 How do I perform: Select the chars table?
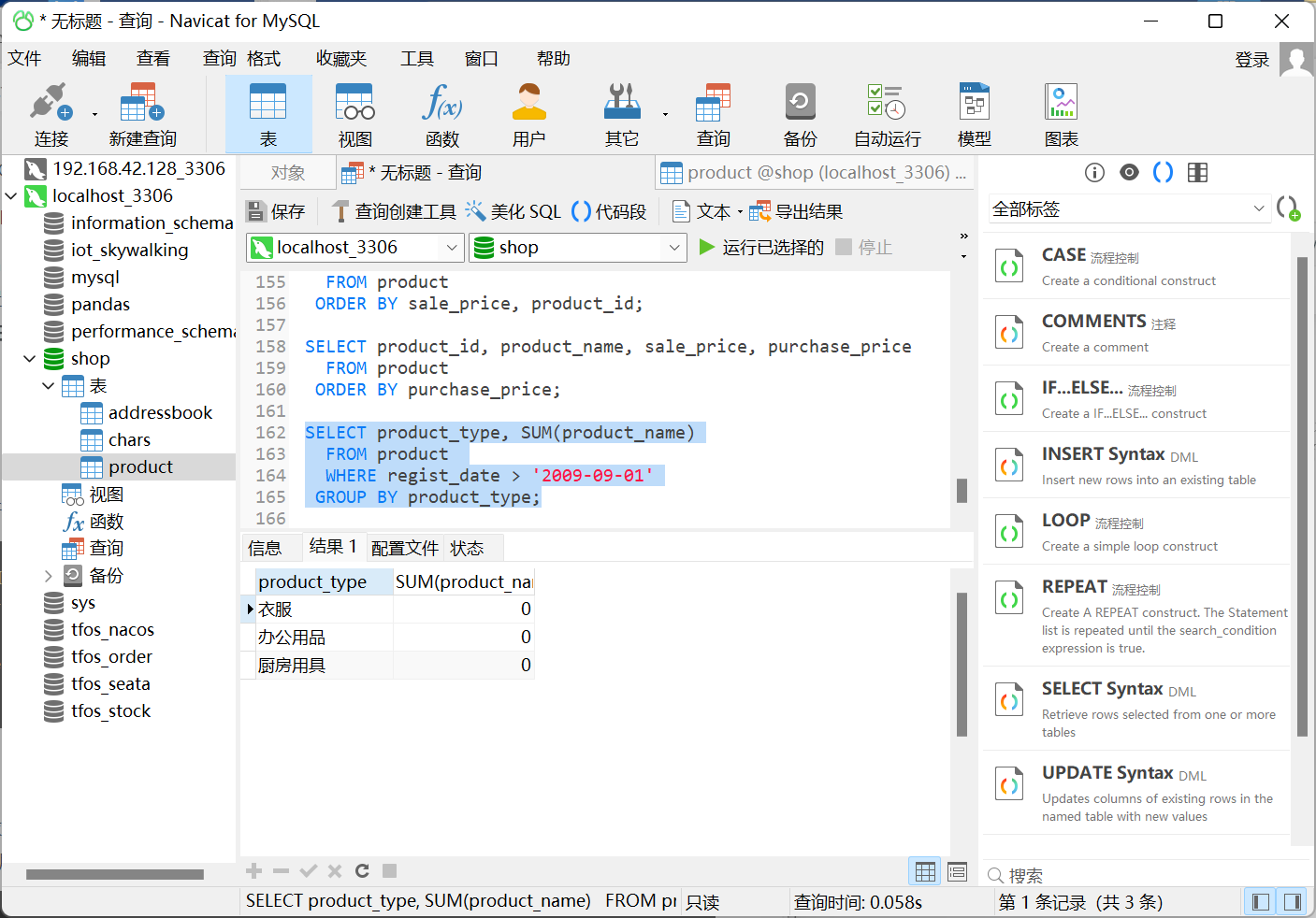click(x=129, y=440)
